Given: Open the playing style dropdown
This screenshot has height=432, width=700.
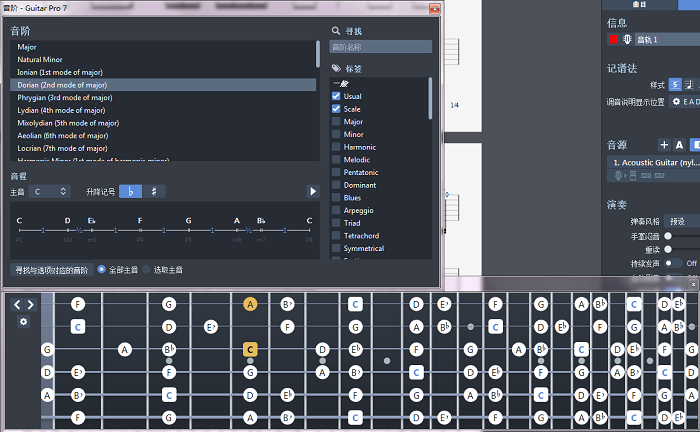Looking at the screenshot, I should [682, 221].
